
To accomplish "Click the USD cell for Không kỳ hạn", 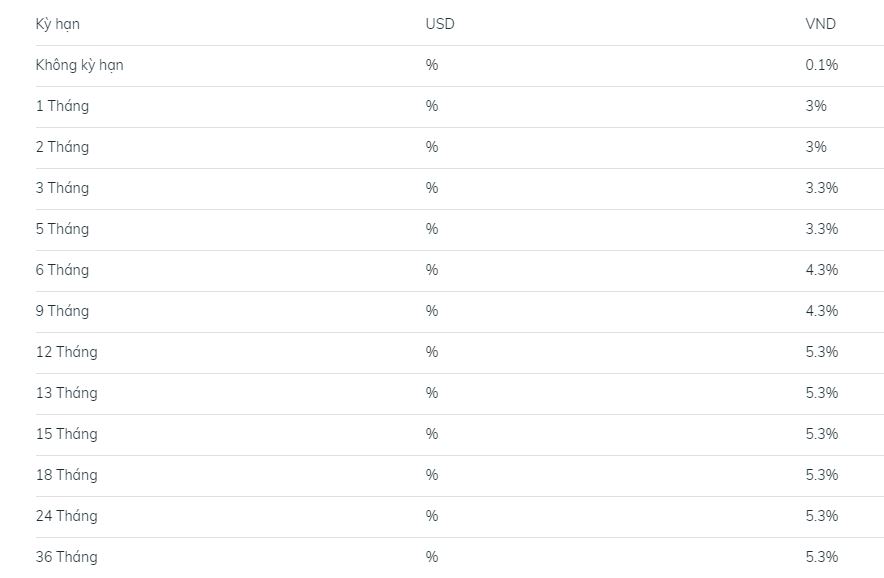I will 432,65.
